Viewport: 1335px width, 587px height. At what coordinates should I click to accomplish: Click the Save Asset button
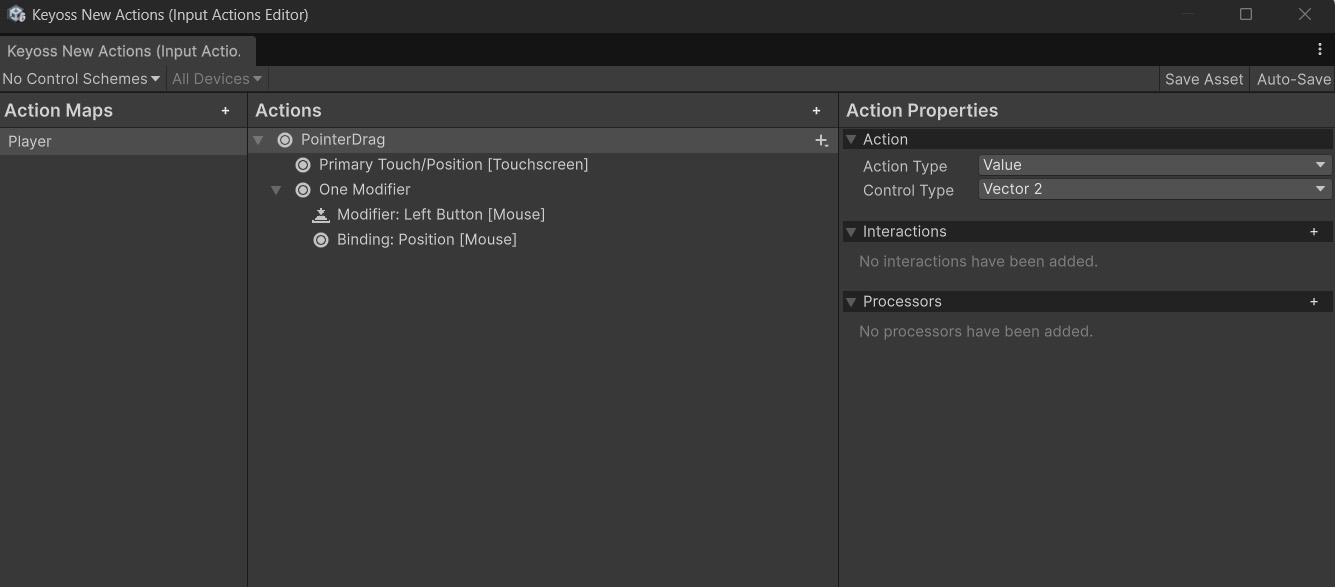1204,79
